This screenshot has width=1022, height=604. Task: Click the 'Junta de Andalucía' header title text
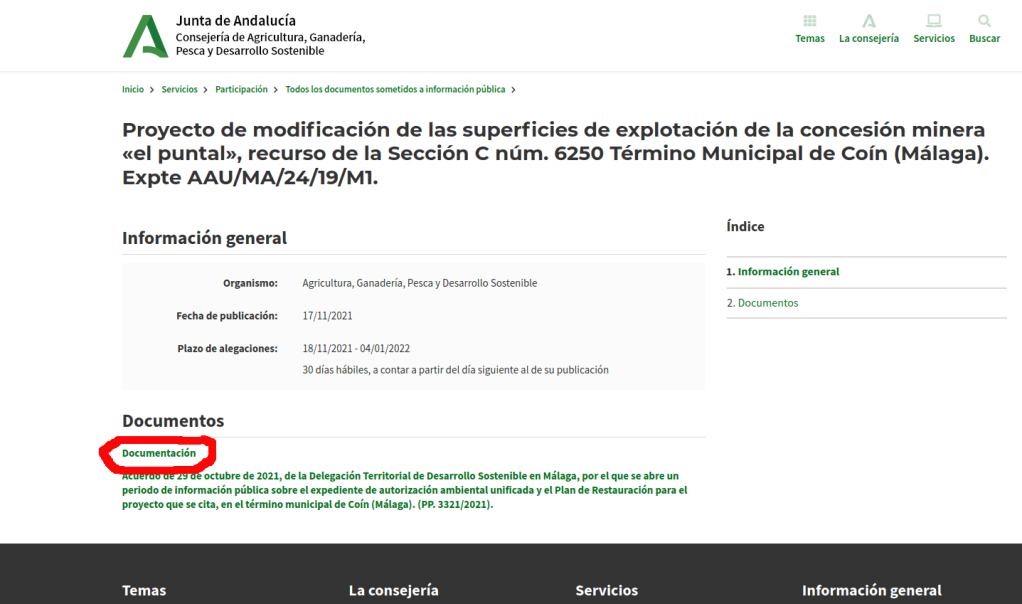236,21
